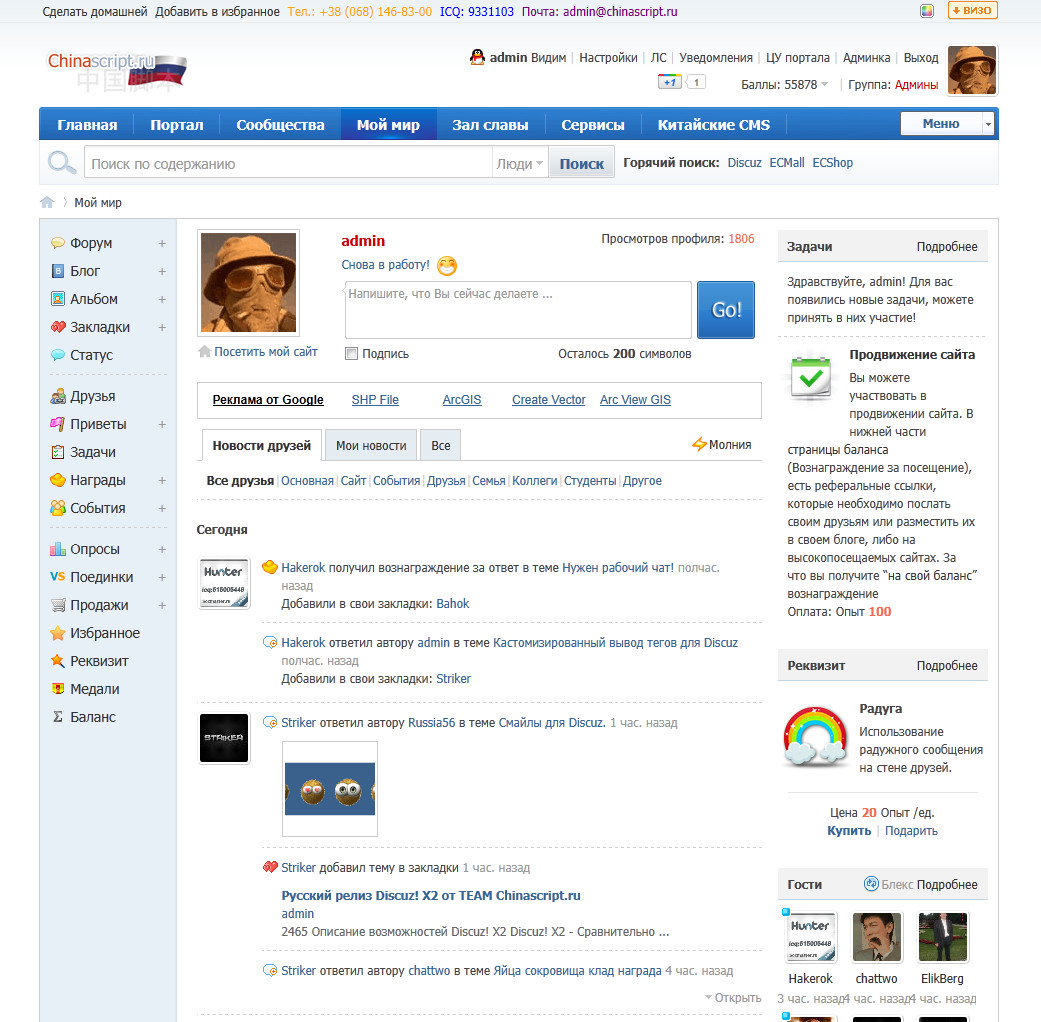Screen dimensions: 1041x1022
Task: Click the Подарить link for Радуга
Action: (911, 831)
